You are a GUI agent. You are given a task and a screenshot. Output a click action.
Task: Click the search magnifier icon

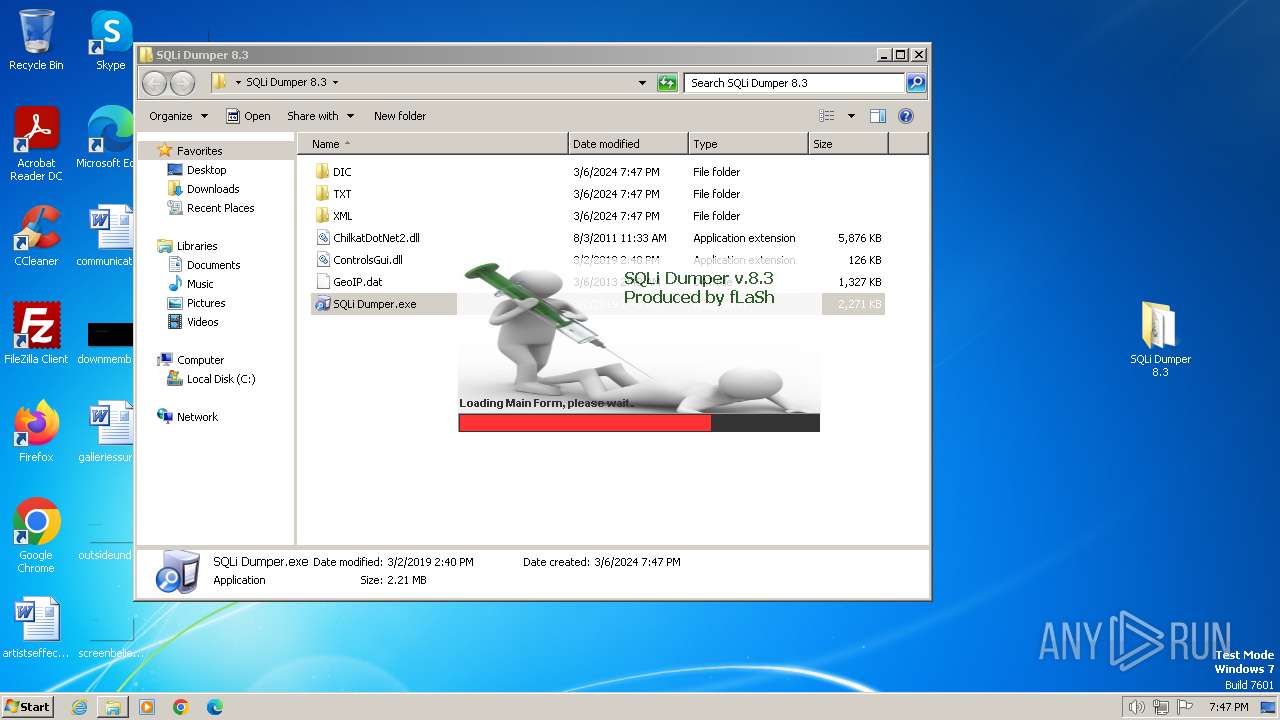[x=916, y=83]
